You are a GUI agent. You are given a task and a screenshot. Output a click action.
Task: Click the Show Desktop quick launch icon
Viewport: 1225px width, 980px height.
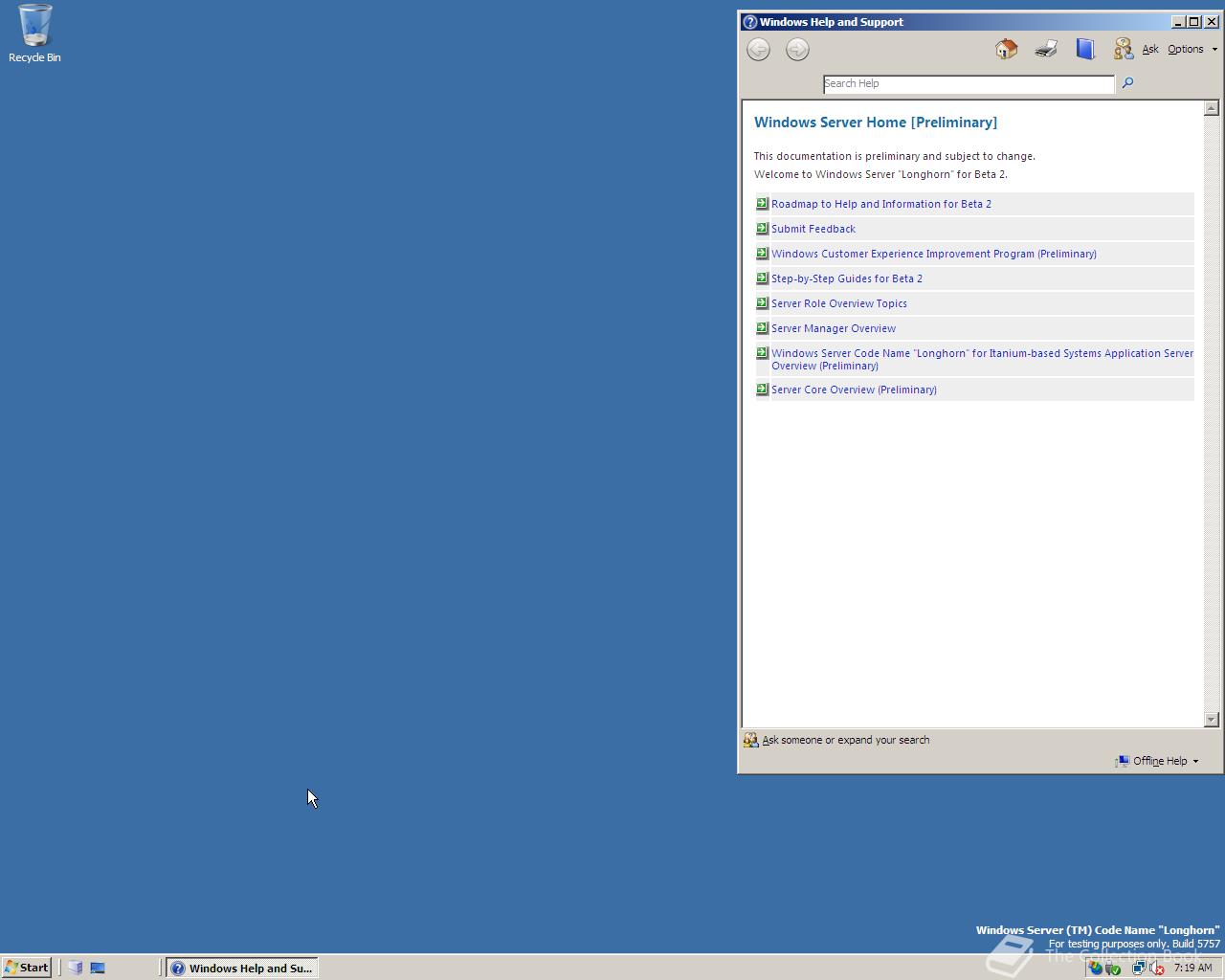(98, 968)
